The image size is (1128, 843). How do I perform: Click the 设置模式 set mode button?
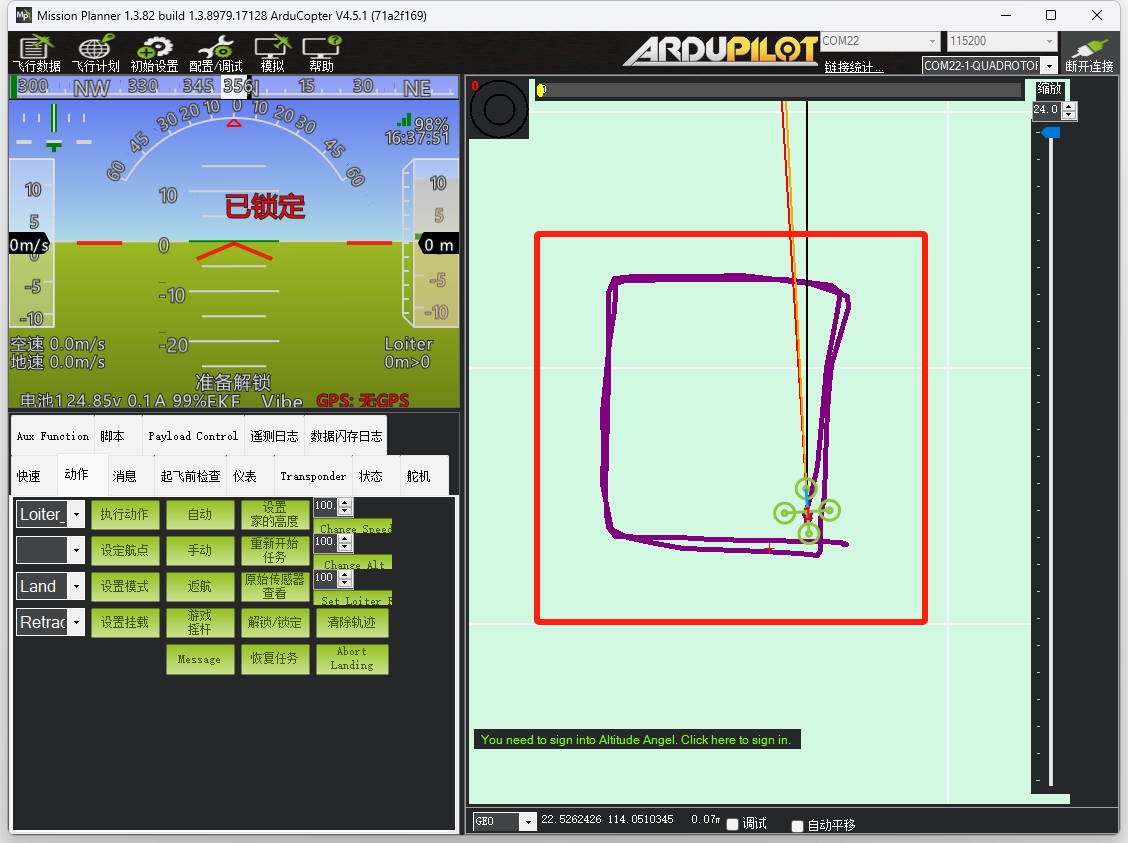click(x=124, y=586)
